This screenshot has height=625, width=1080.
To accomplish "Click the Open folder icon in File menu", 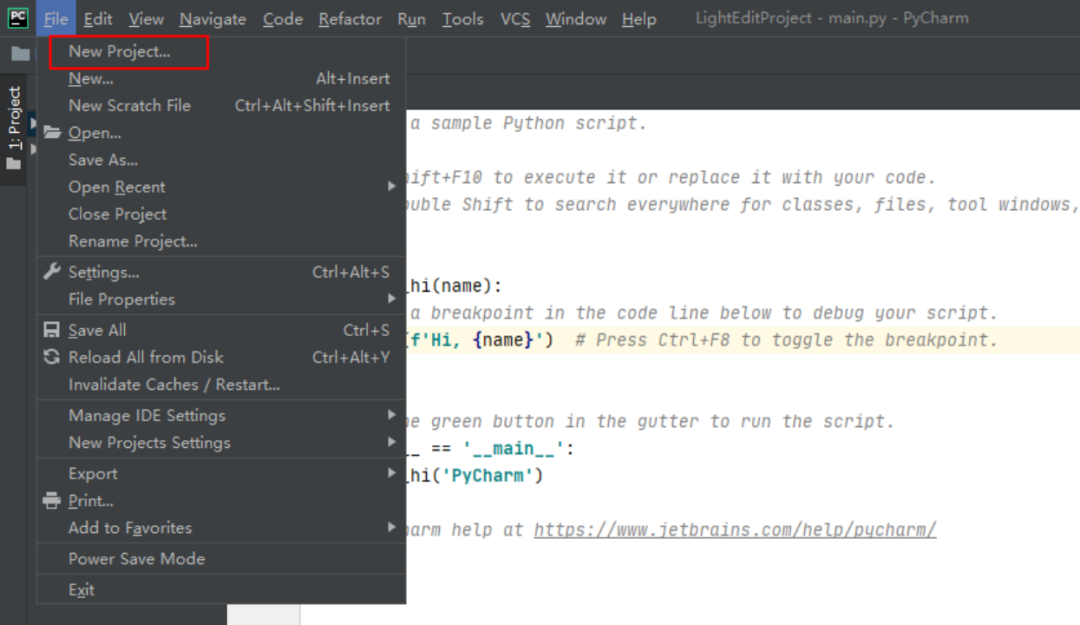I will point(52,132).
